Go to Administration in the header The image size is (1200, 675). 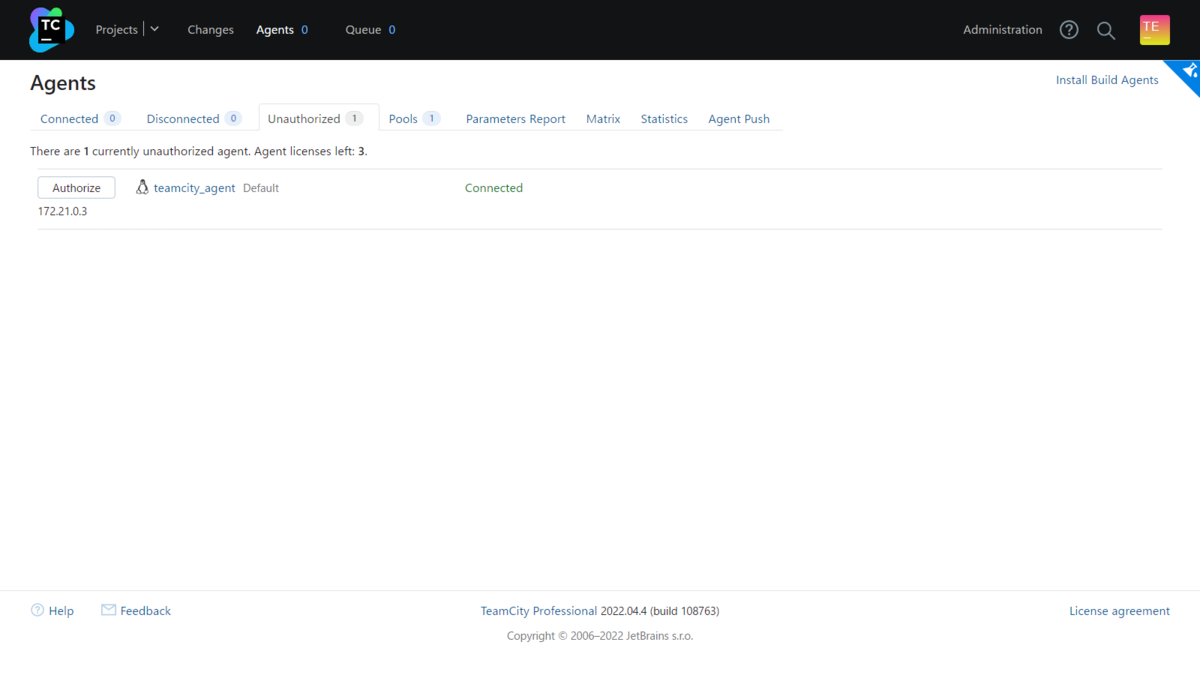tap(1002, 30)
